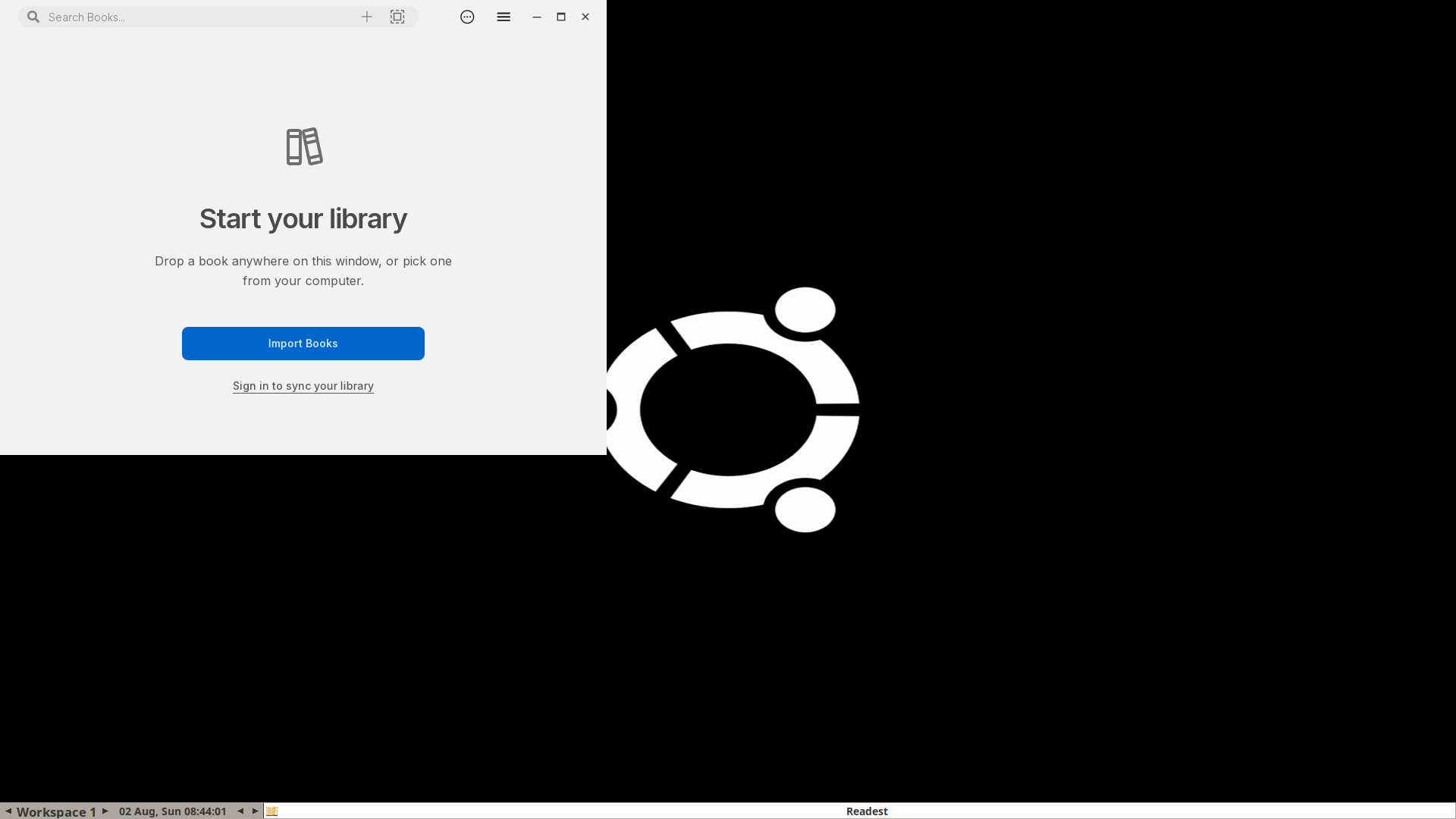Select the Readest taskbar window entry
The height and width of the screenshot is (819, 1456).
click(860, 811)
